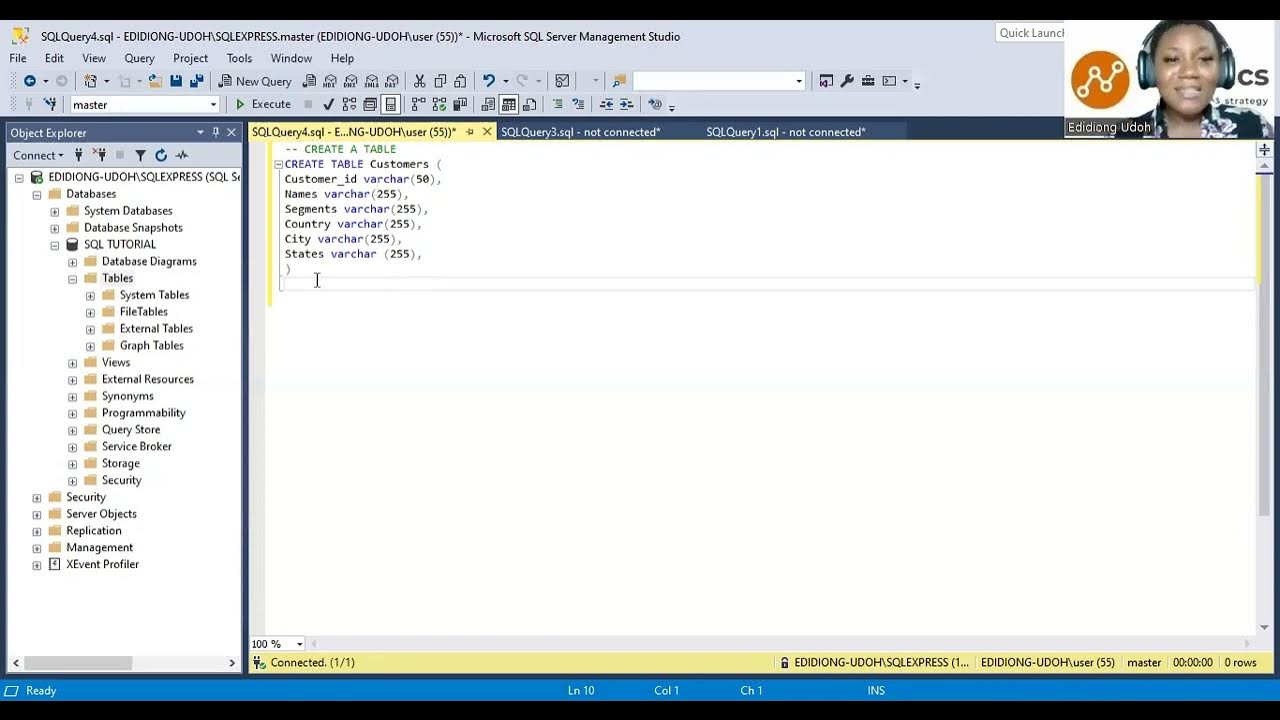Viewport: 1280px width, 720px height.
Task: Toggle Results to Text button
Action: [x=488, y=104]
